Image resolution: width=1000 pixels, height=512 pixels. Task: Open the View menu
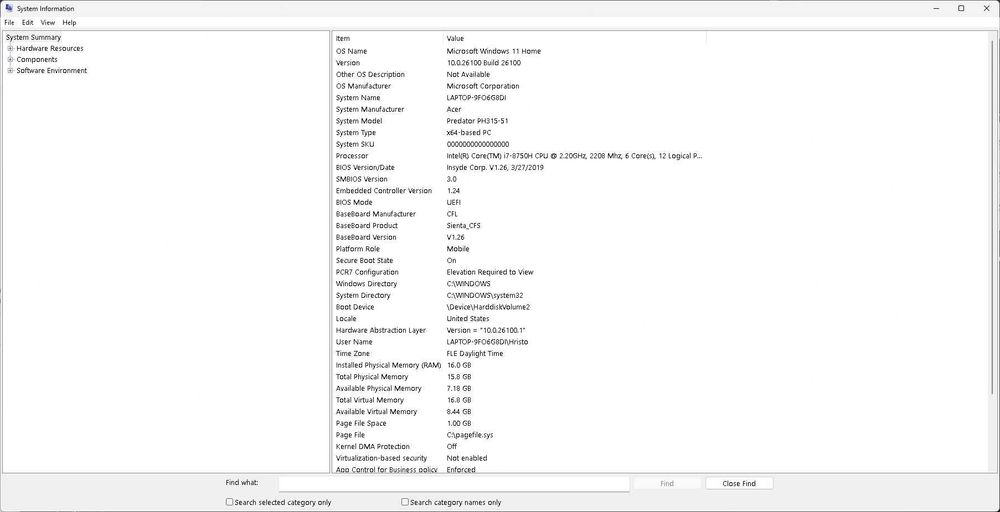pos(48,22)
